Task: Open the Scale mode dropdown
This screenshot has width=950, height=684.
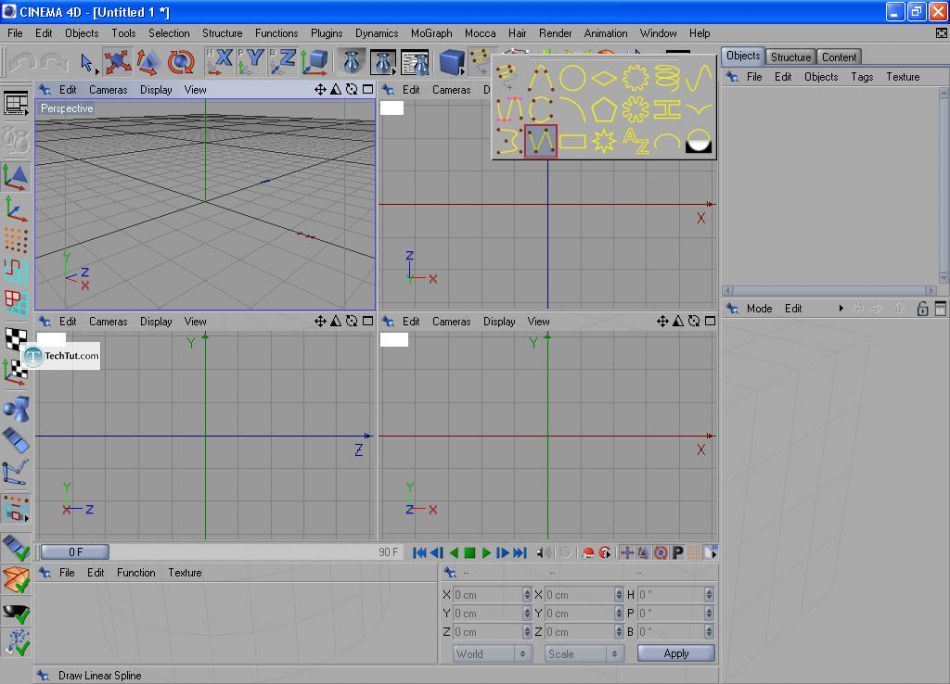Action: click(x=582, y=654)
